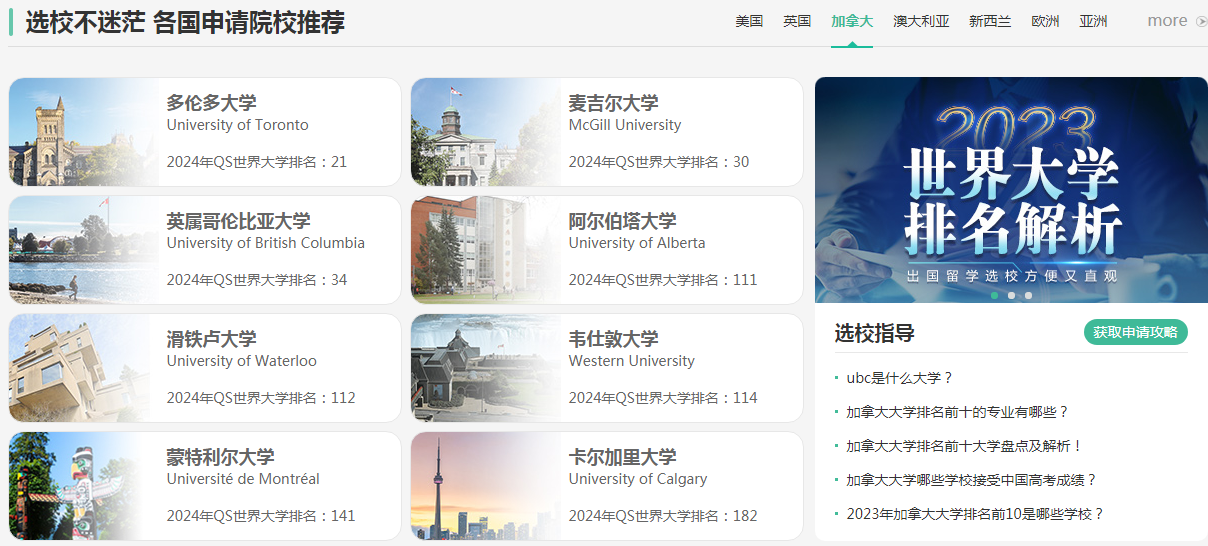This screenshot has width=1208, height=546.
Task: Click the QS ranking 21 line
Action: click(256, 162)
